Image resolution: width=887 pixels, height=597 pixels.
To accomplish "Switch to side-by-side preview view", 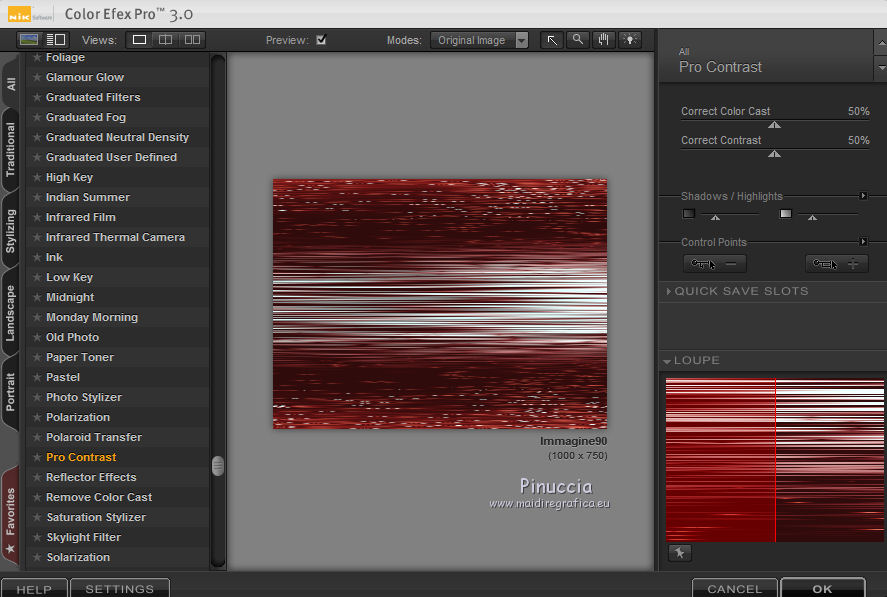I will [x=192, y=40].
